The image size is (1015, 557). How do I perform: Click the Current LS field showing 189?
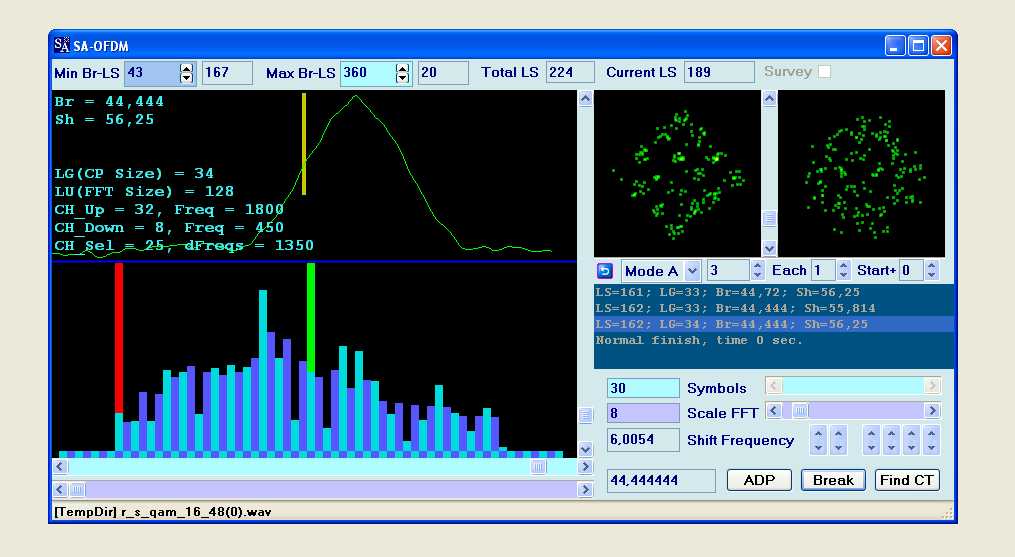point(719,73)
